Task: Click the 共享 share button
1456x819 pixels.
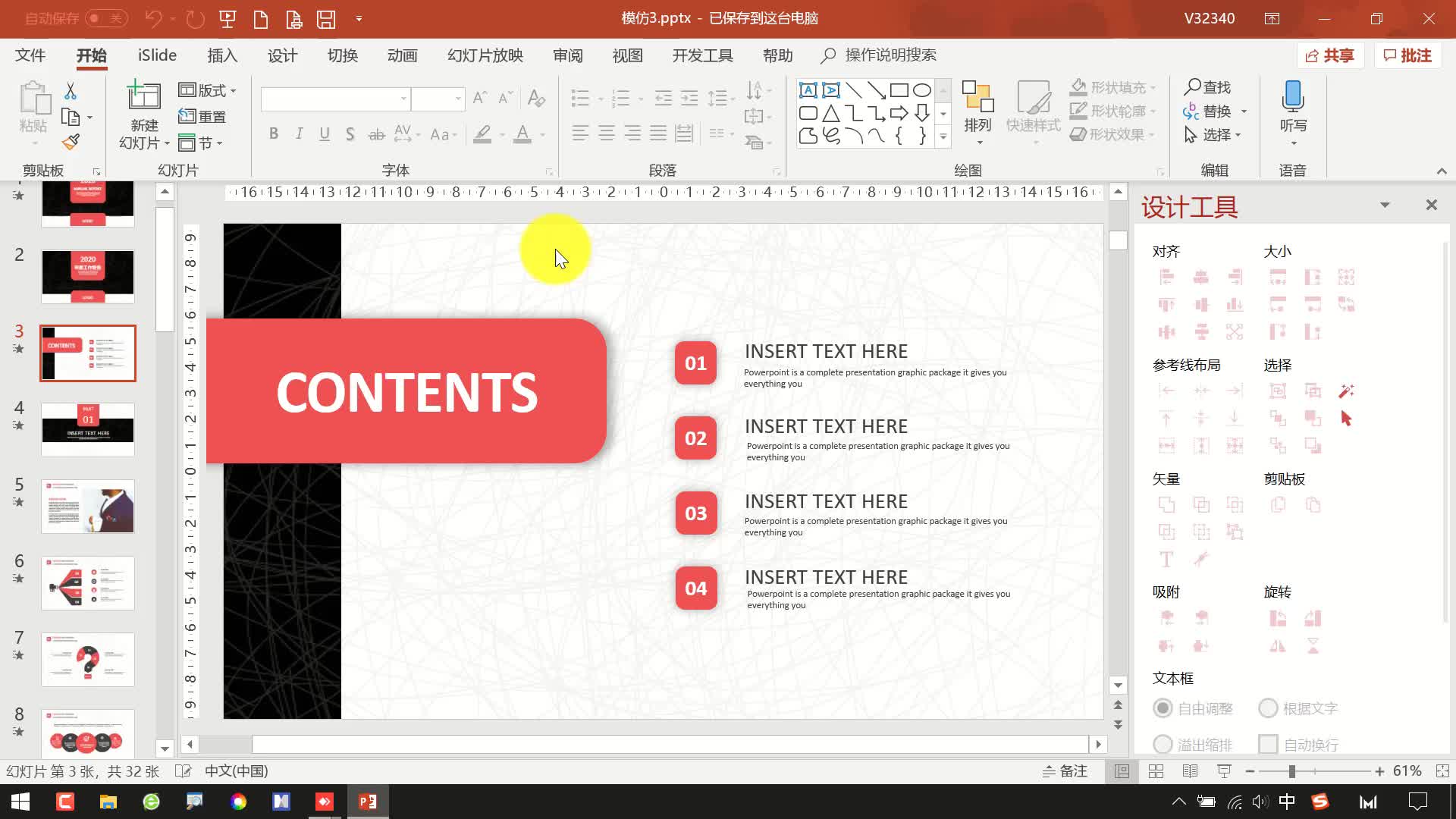Action: [1331, 55]
